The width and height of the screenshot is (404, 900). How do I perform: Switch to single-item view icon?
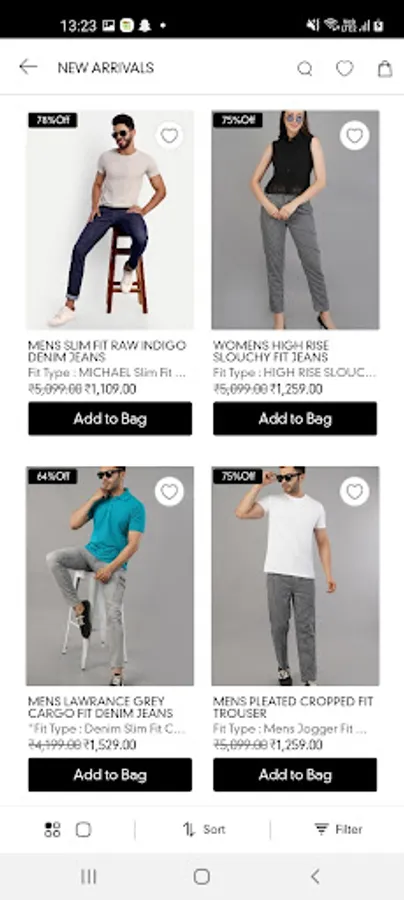pyautogui.click(x=84, y=829)
